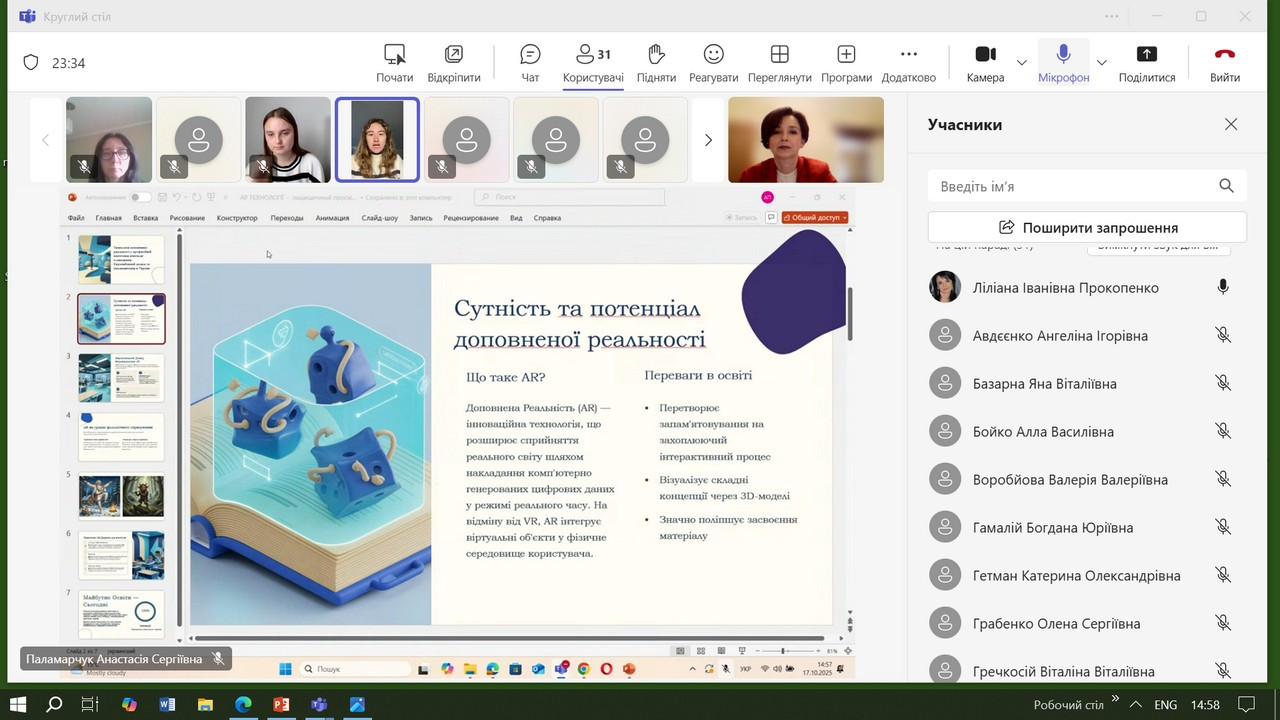The image size is (1280, 720).
Task: Click Pop out (Відкріпити) icon
Action: point(454,63)
